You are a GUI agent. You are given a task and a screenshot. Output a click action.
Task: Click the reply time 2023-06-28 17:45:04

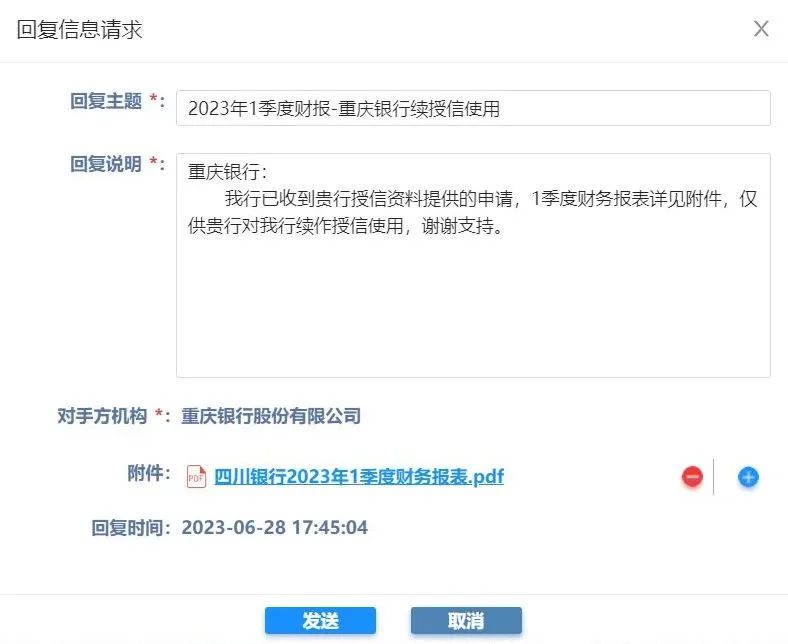(x=274, y=527)
